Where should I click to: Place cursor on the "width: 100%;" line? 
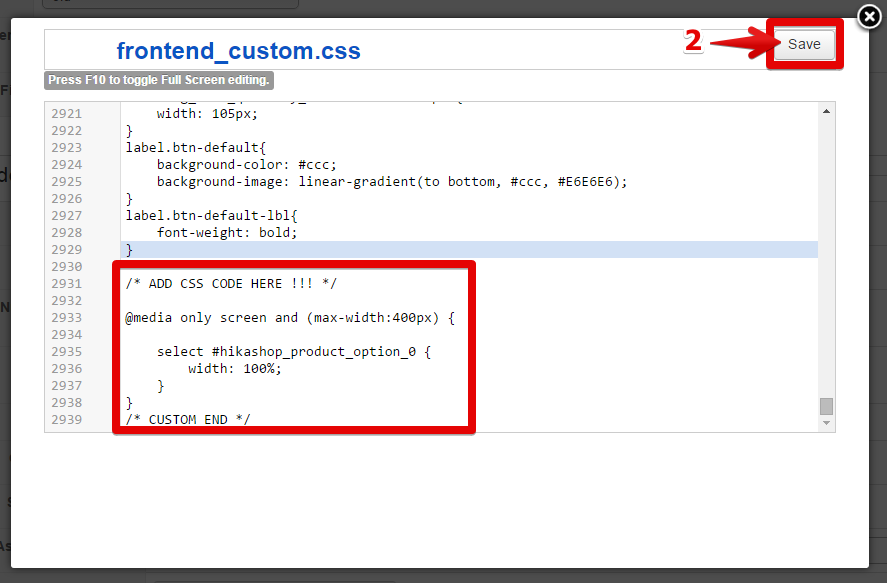[x=235, y=368]
